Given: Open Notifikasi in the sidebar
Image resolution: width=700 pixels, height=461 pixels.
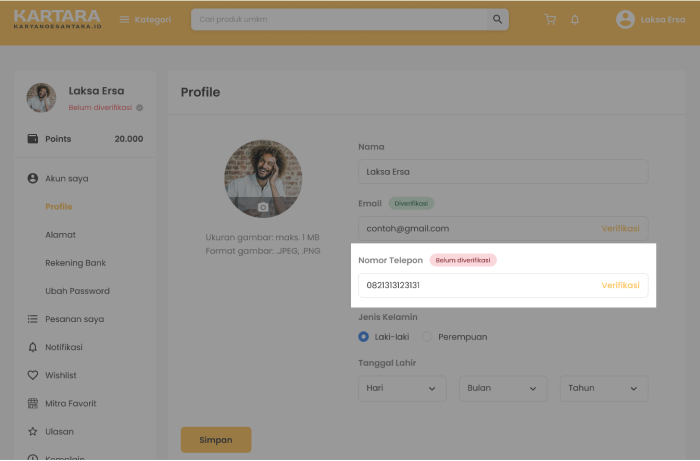Looking at the screenshot, I should 64,347.
